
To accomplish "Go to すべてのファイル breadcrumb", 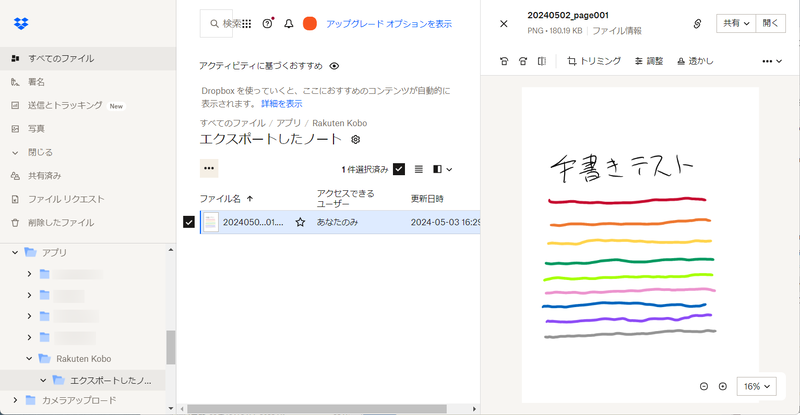I will [233, 123].
